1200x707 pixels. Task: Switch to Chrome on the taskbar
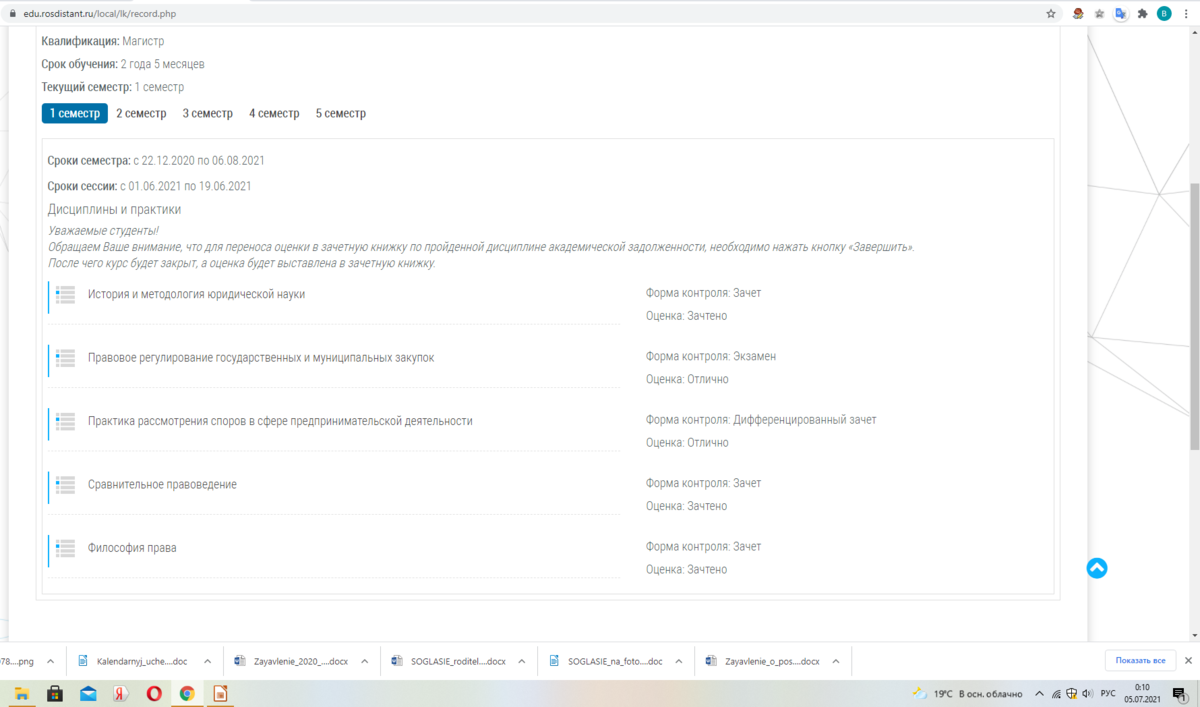(x=187, y=693)
